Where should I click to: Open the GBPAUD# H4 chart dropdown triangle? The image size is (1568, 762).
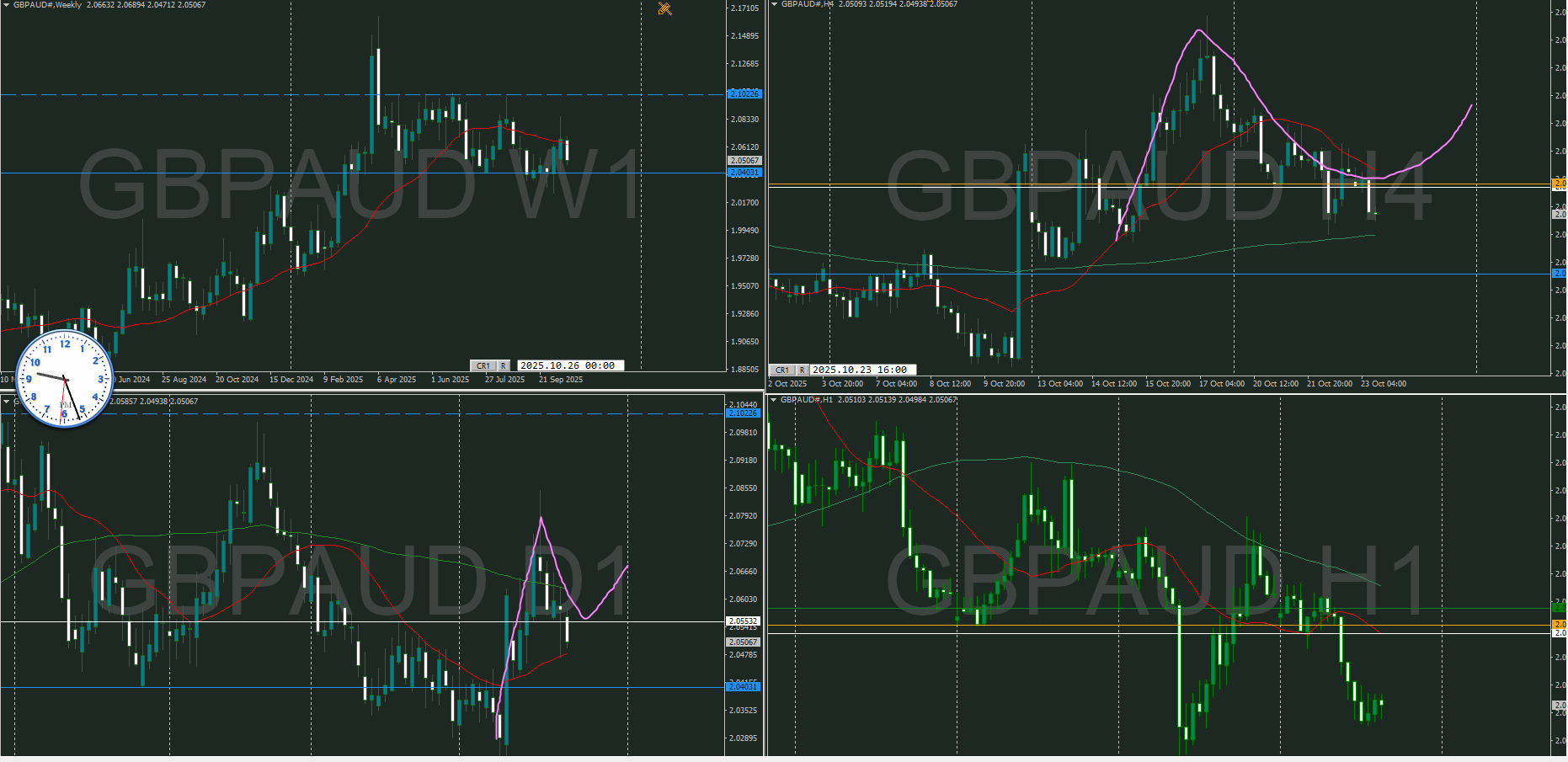coord(773,4)
